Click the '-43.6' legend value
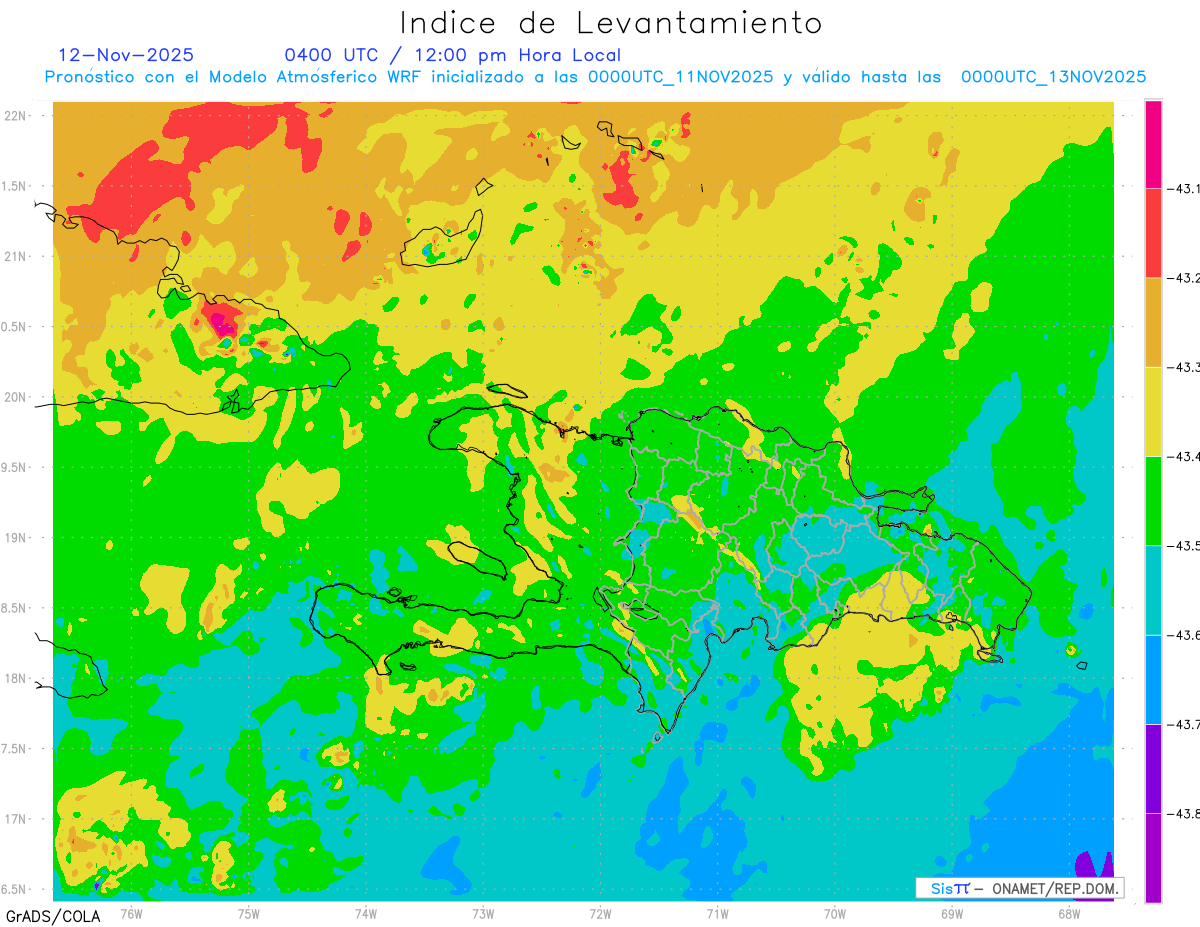The height and width of the screenshot is (927, 1200). tap(1184, 635)
